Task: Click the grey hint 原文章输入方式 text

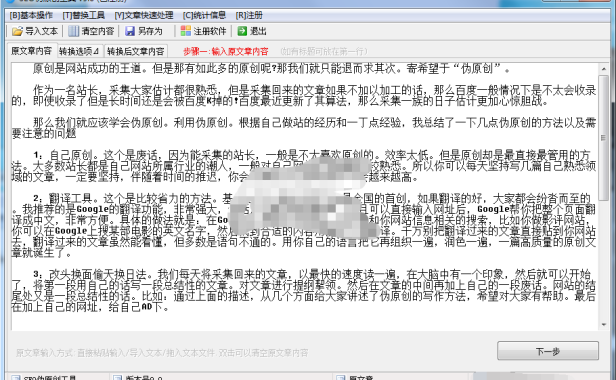Action: tap(162, 353)
